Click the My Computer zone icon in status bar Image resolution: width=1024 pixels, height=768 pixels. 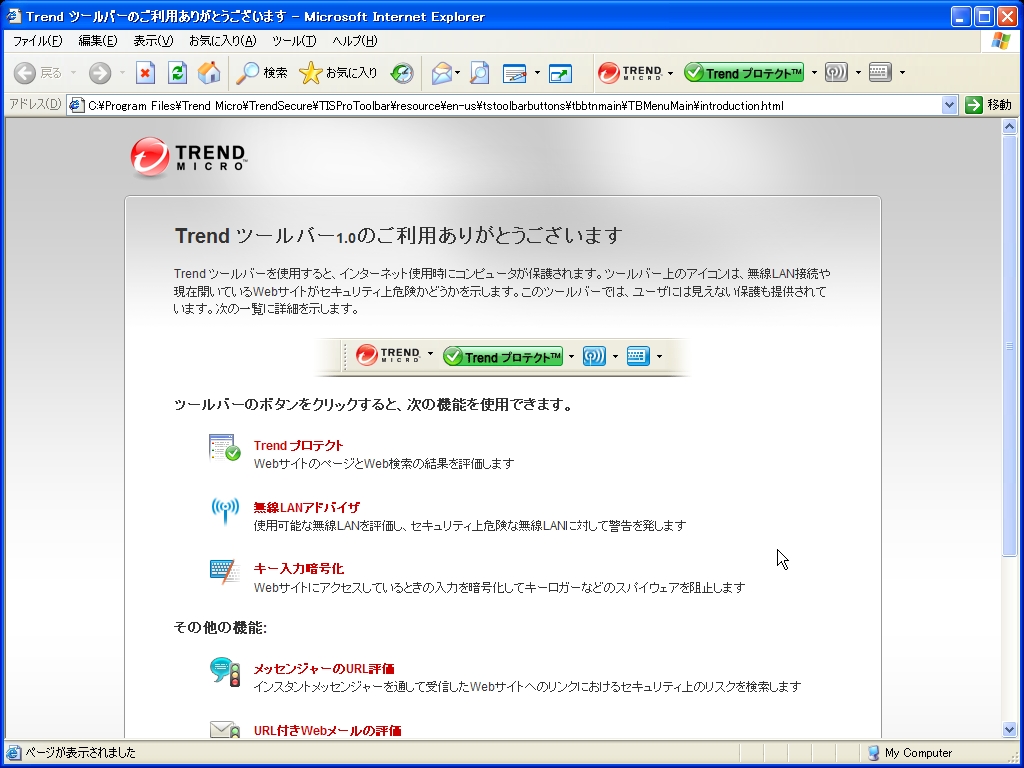point(874,752)
